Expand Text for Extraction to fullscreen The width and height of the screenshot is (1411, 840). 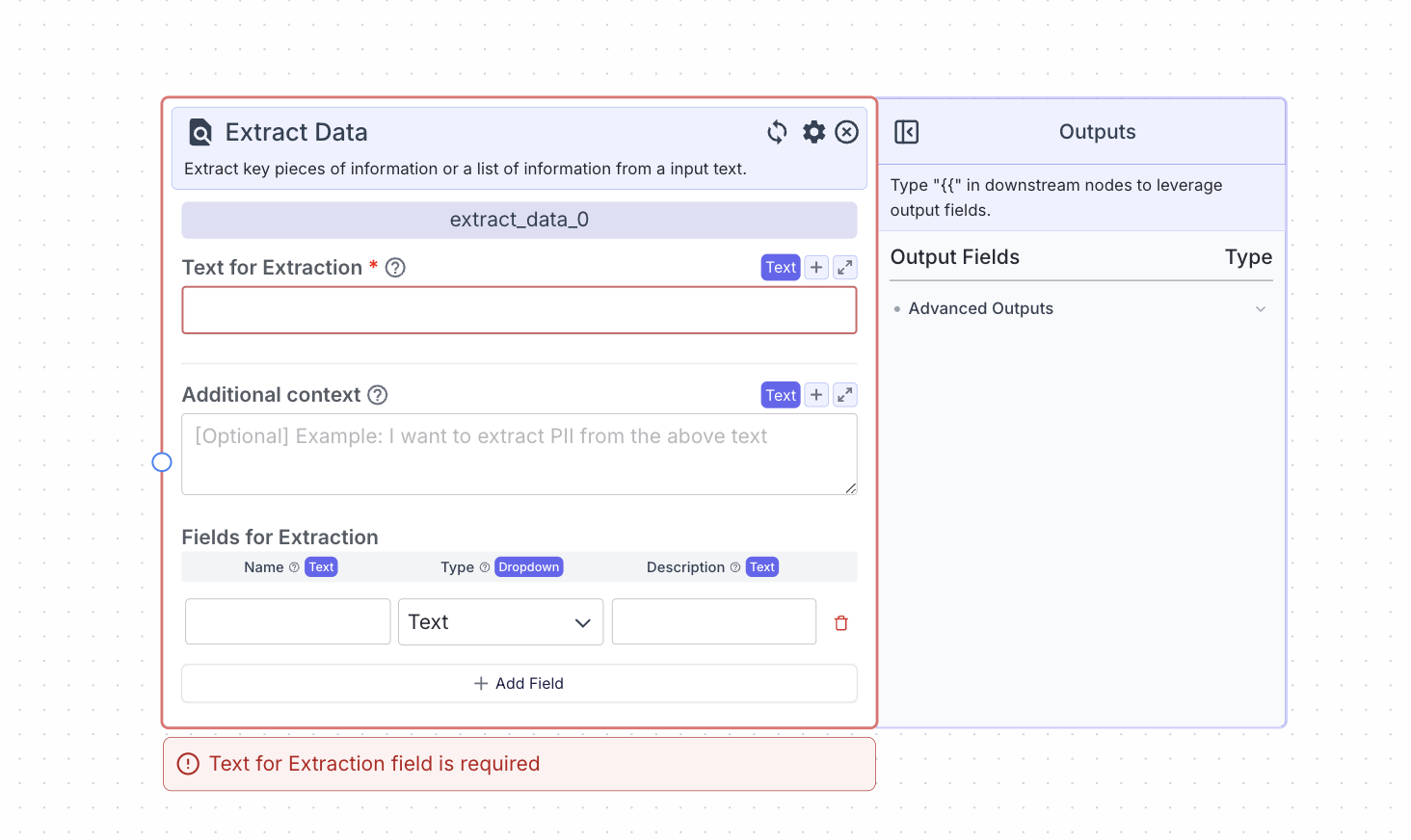tap(845, 267)
